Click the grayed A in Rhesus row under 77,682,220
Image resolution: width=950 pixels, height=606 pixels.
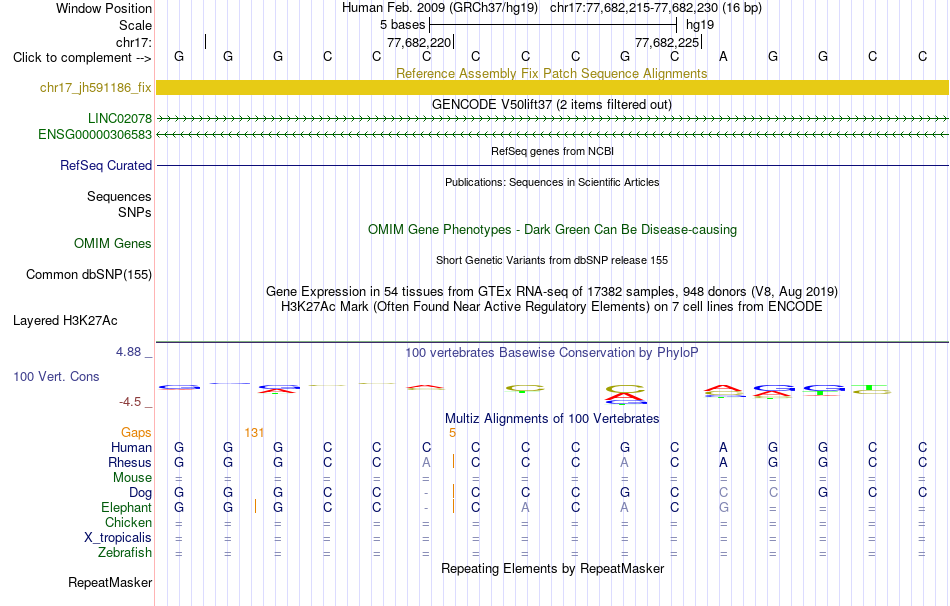[x=427, y=462]
